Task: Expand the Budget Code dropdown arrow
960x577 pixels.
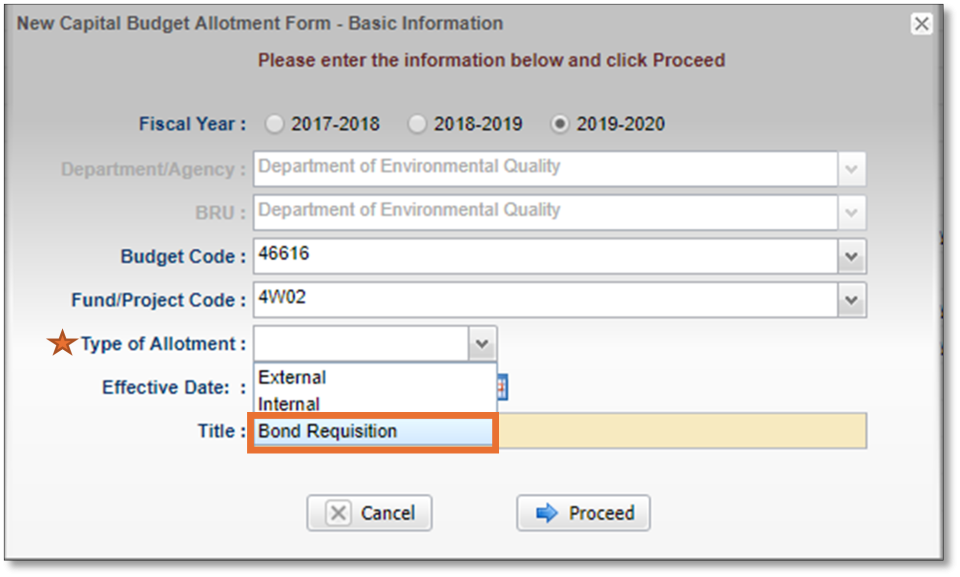Action: click(x=851, y=257)
